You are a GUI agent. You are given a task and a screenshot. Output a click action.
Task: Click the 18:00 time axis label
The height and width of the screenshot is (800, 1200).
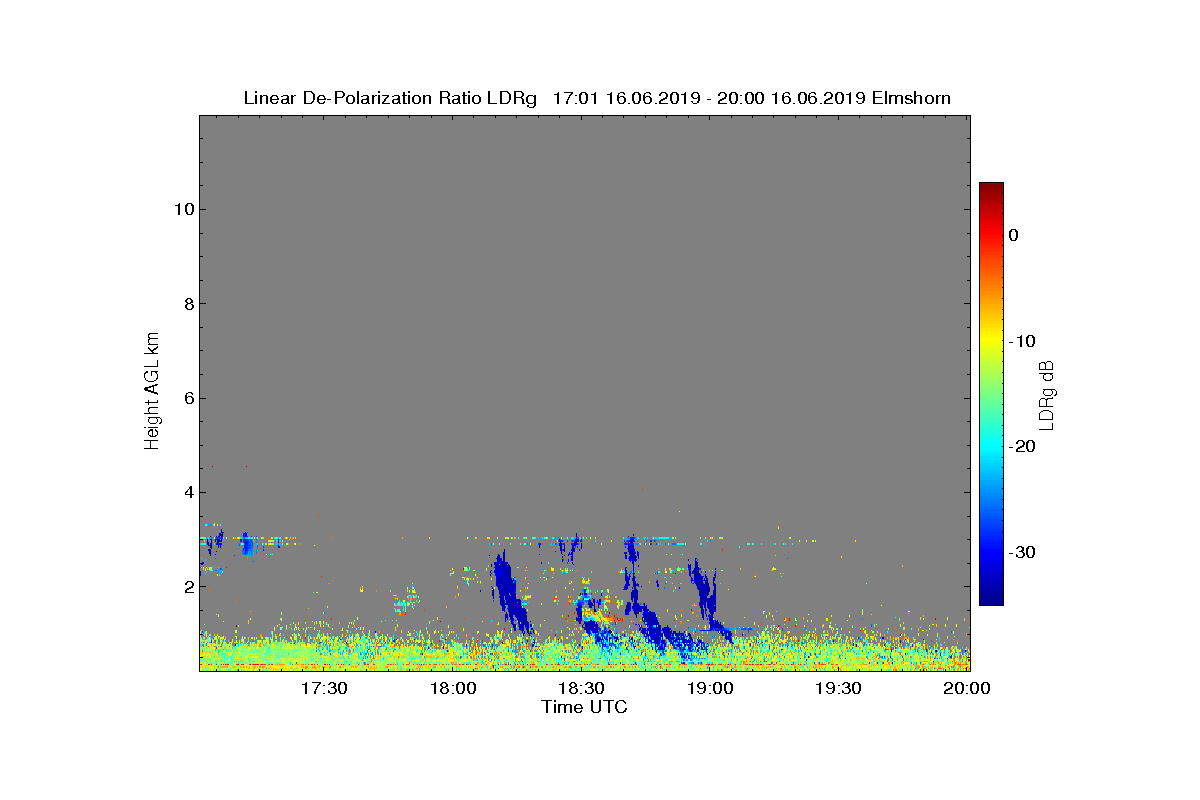pos(453,689)
